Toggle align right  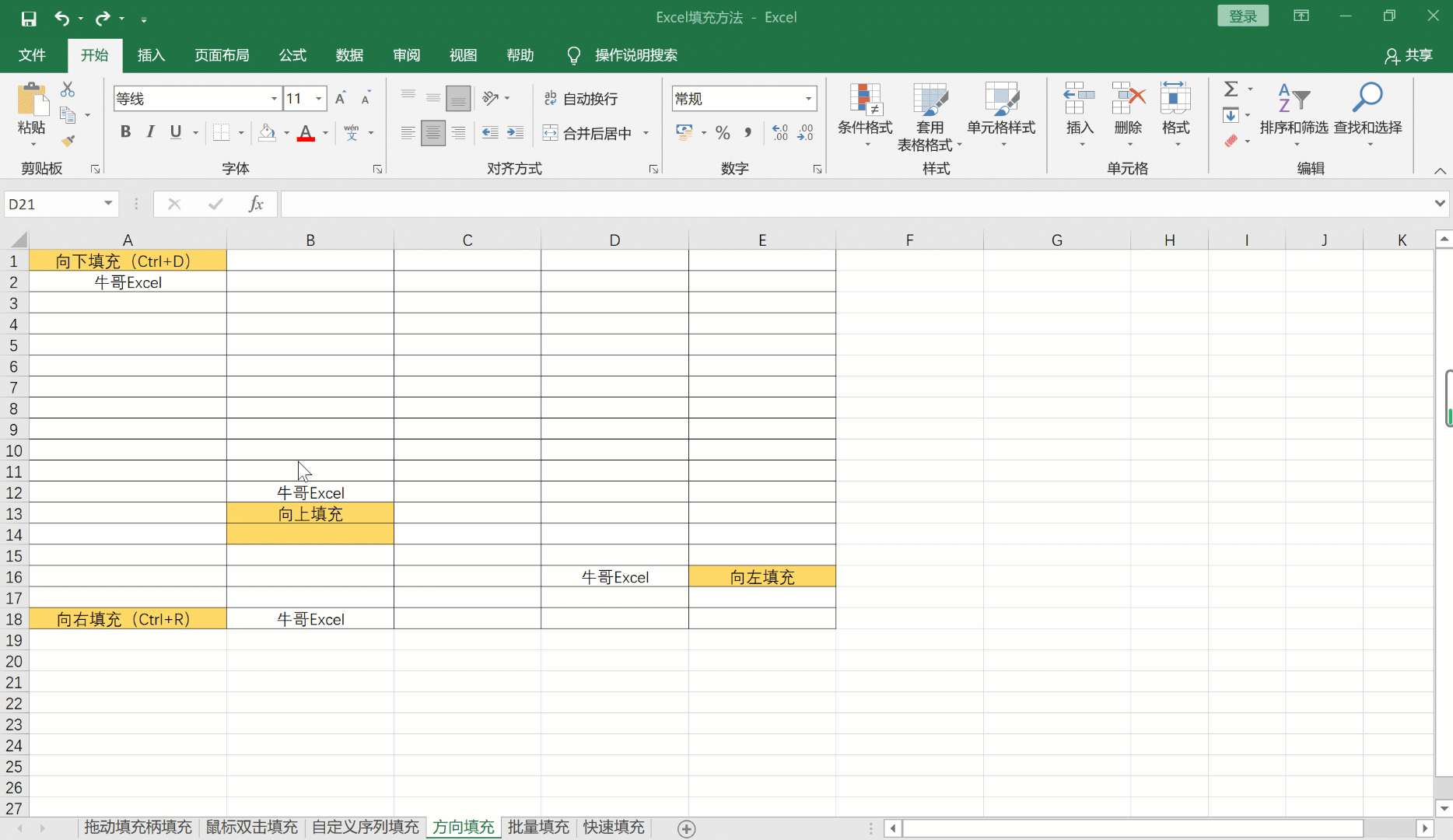tap(459, 133)
